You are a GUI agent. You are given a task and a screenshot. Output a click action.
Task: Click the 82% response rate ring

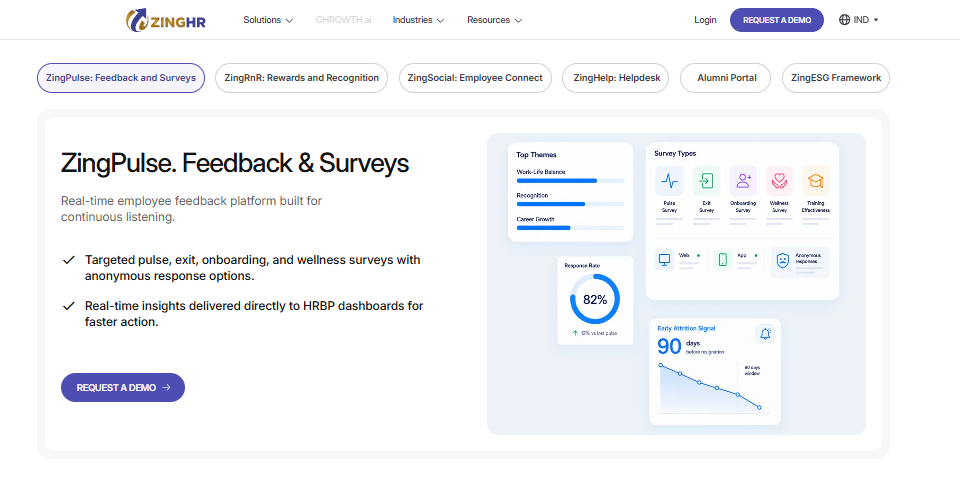click(x=594, y=299)
